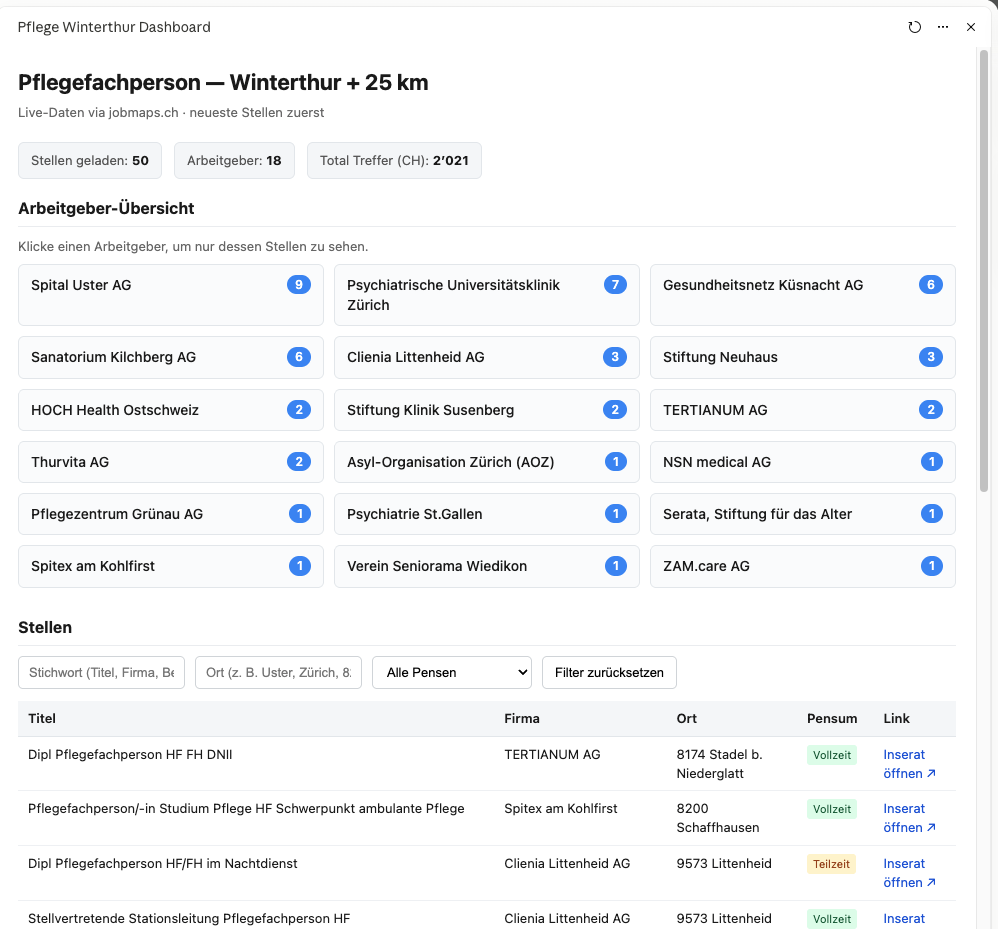Choose the Sanatorium Kilchberg AG card
Image resolution: width=998 pixels, height=929 pixels.
pyautogui.click(x=171, y=358)
